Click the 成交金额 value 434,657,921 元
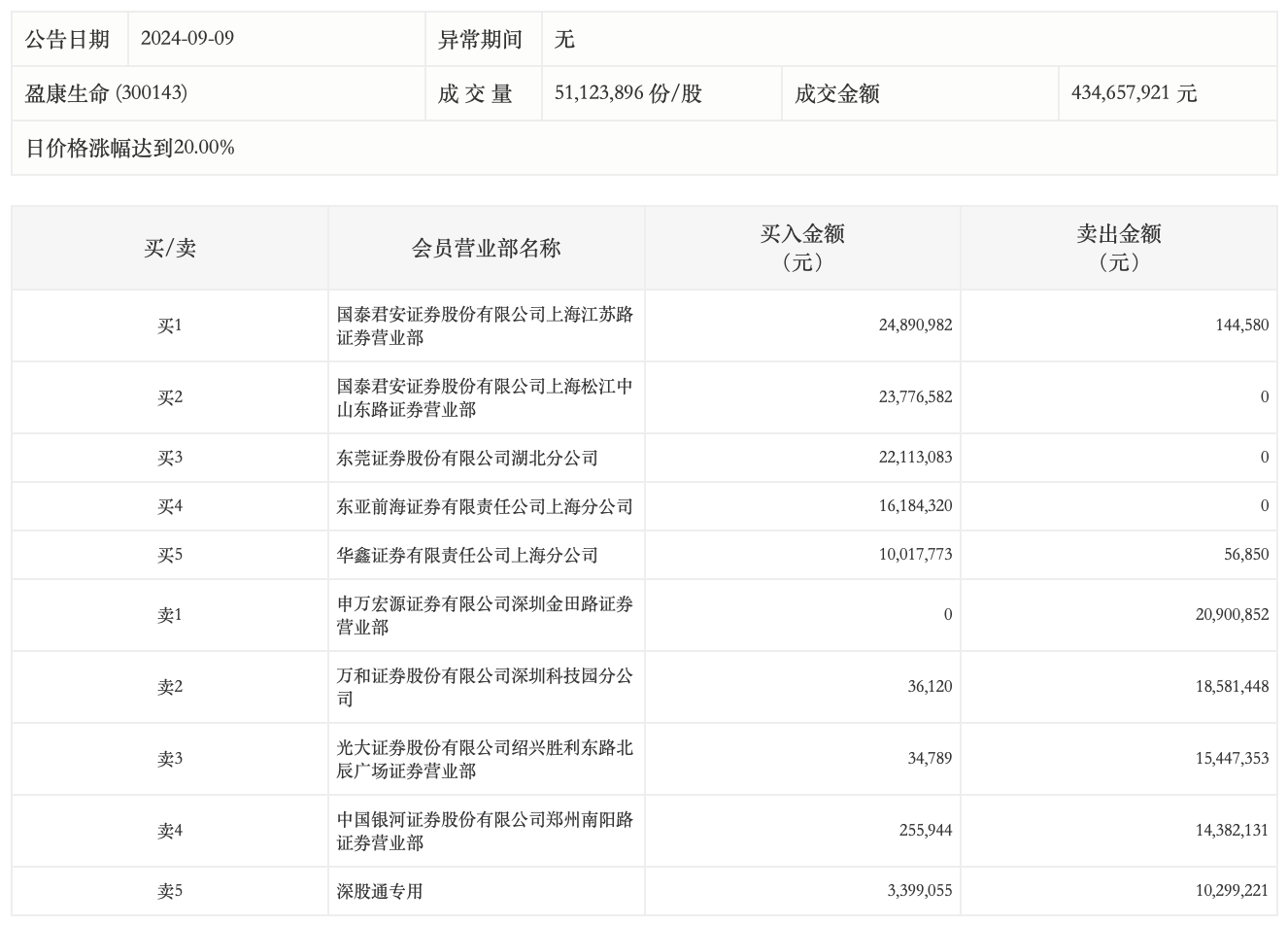Viewport: 1288px width, 925px height. click(x=1134, y=93)
